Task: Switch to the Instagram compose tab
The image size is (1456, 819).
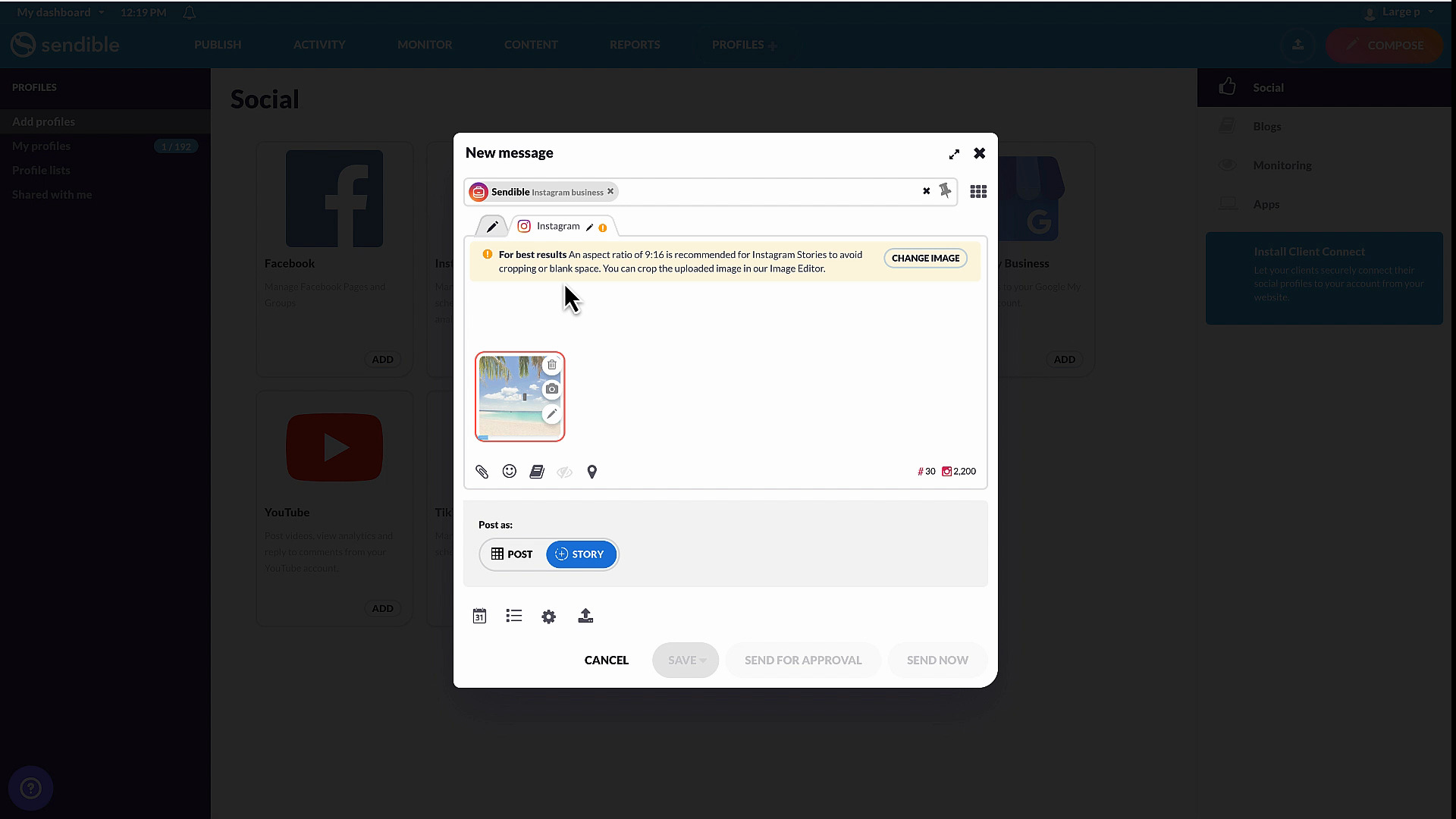Action: point(557,226)
